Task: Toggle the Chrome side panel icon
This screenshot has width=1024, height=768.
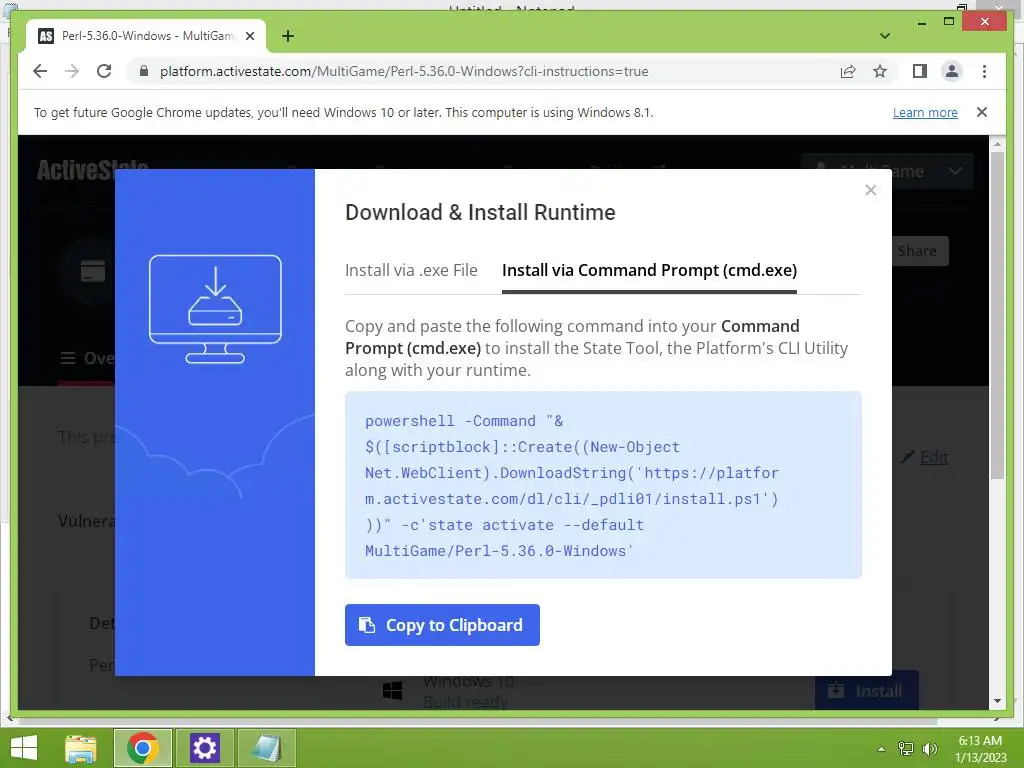Action: tap(920, 71)
